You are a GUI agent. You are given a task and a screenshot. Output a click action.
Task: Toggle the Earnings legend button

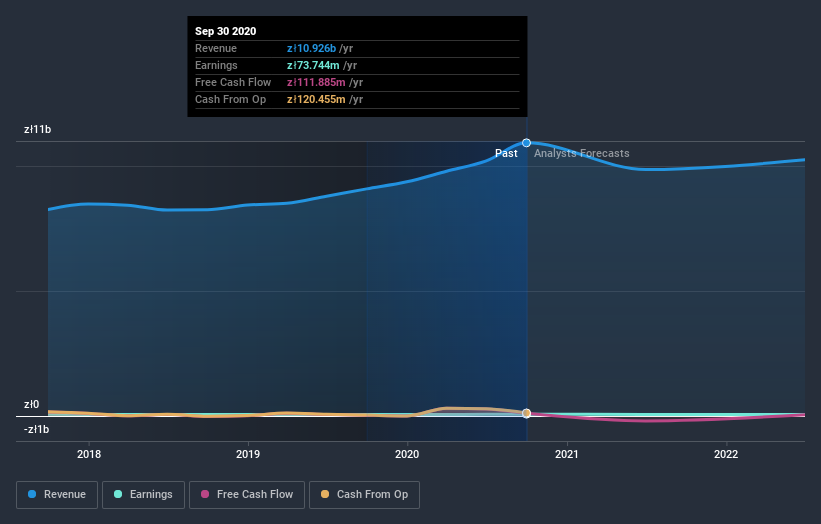tap(143, 495)
